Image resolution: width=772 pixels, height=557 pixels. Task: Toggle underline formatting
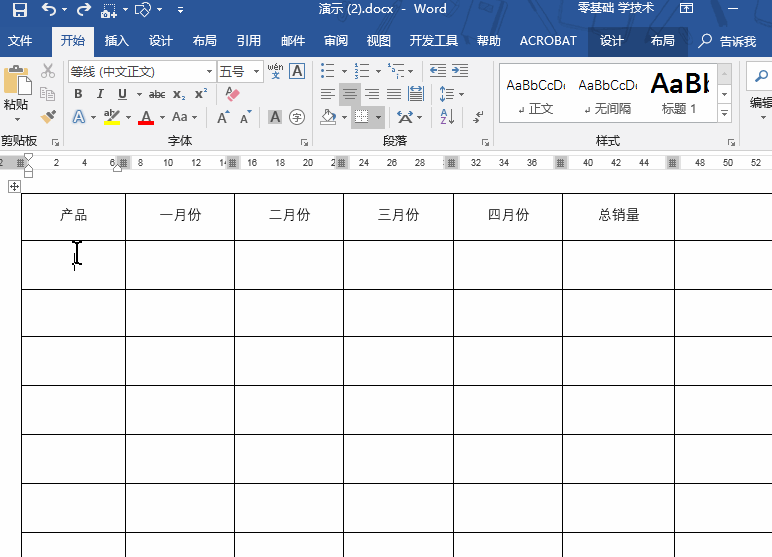122,94
